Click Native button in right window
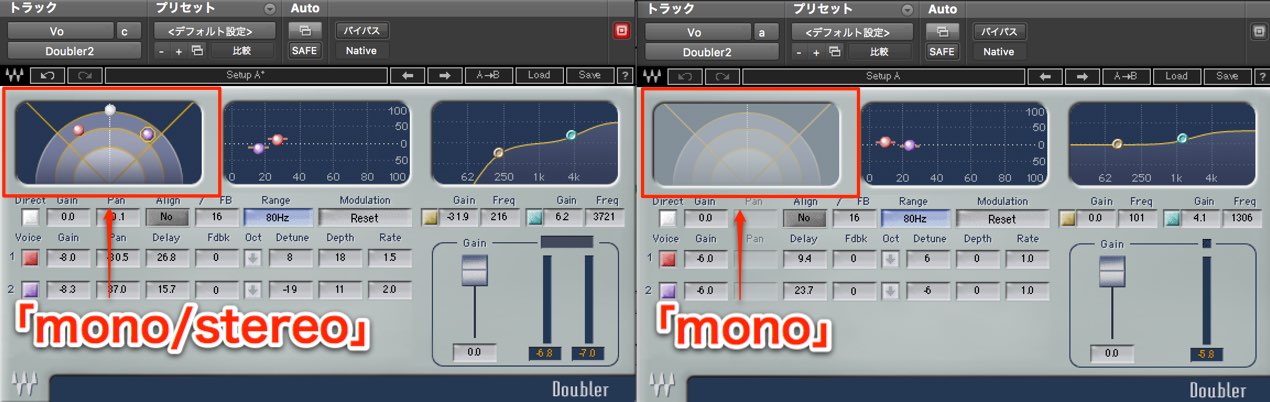Viewport: 1270px width, 402px height. (x=998, y=51)
